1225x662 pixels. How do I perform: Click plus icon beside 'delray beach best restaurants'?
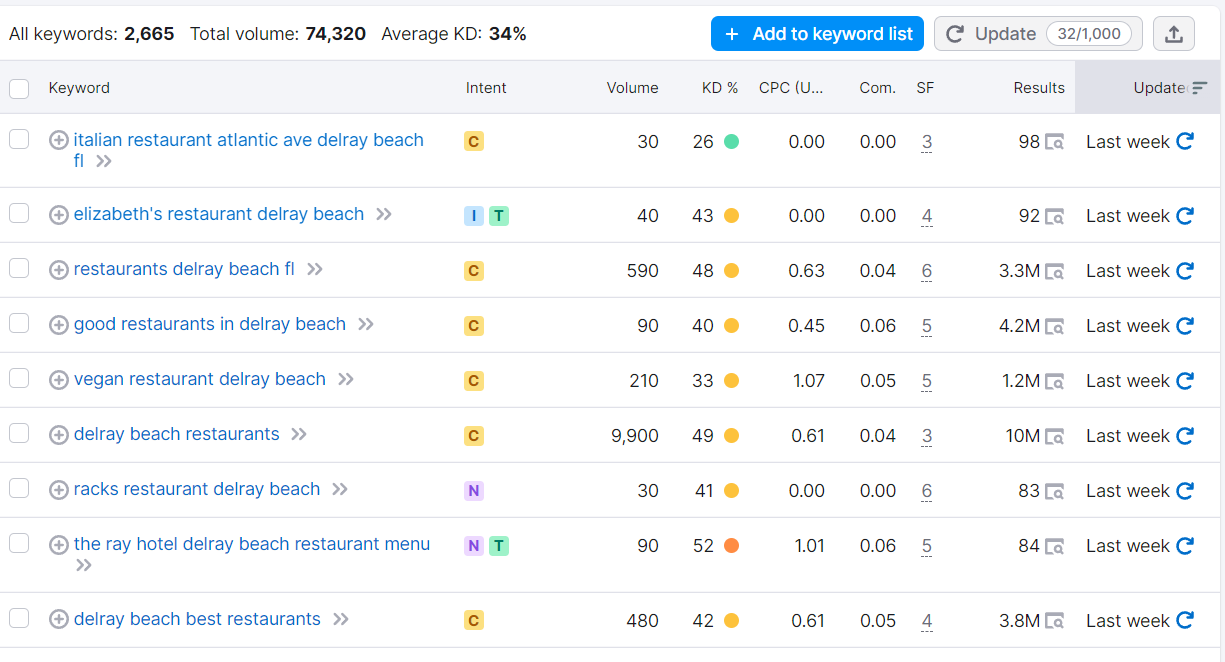click(x=59, y=620)
